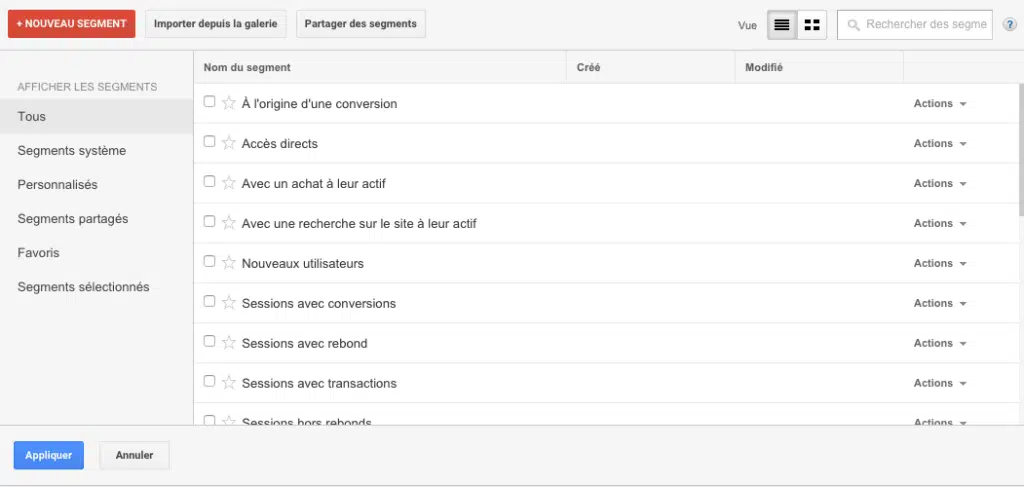Expand Actions menu for 'Nouveaux utilisateurs'
Screen dimensions: 1024x487
coord(940,264)
